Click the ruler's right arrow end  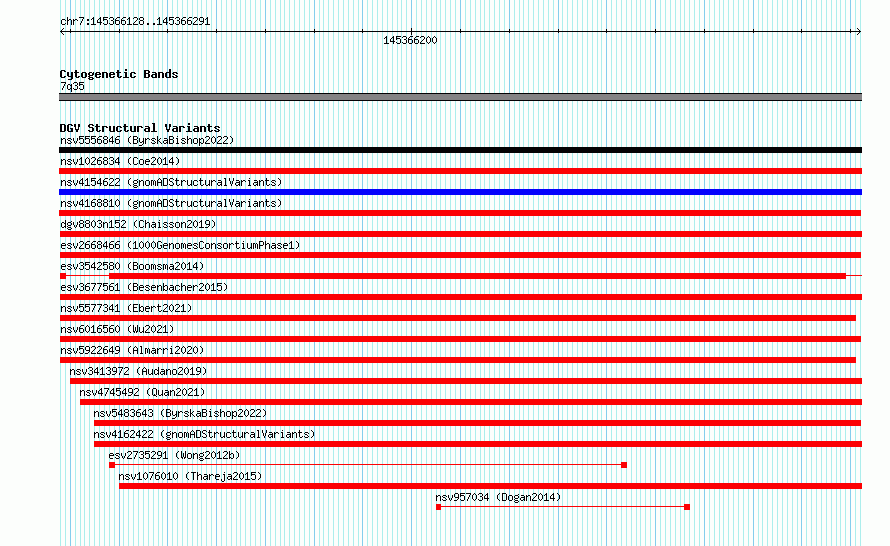[x=858, y=32]
